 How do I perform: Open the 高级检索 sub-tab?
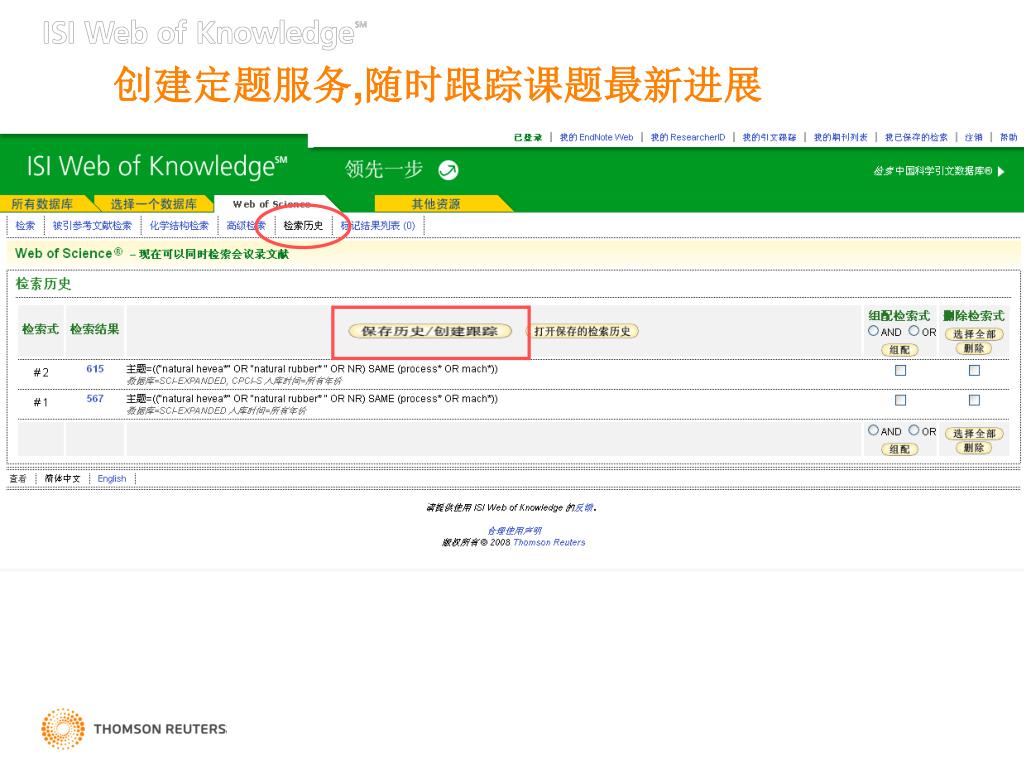[246, 226]
